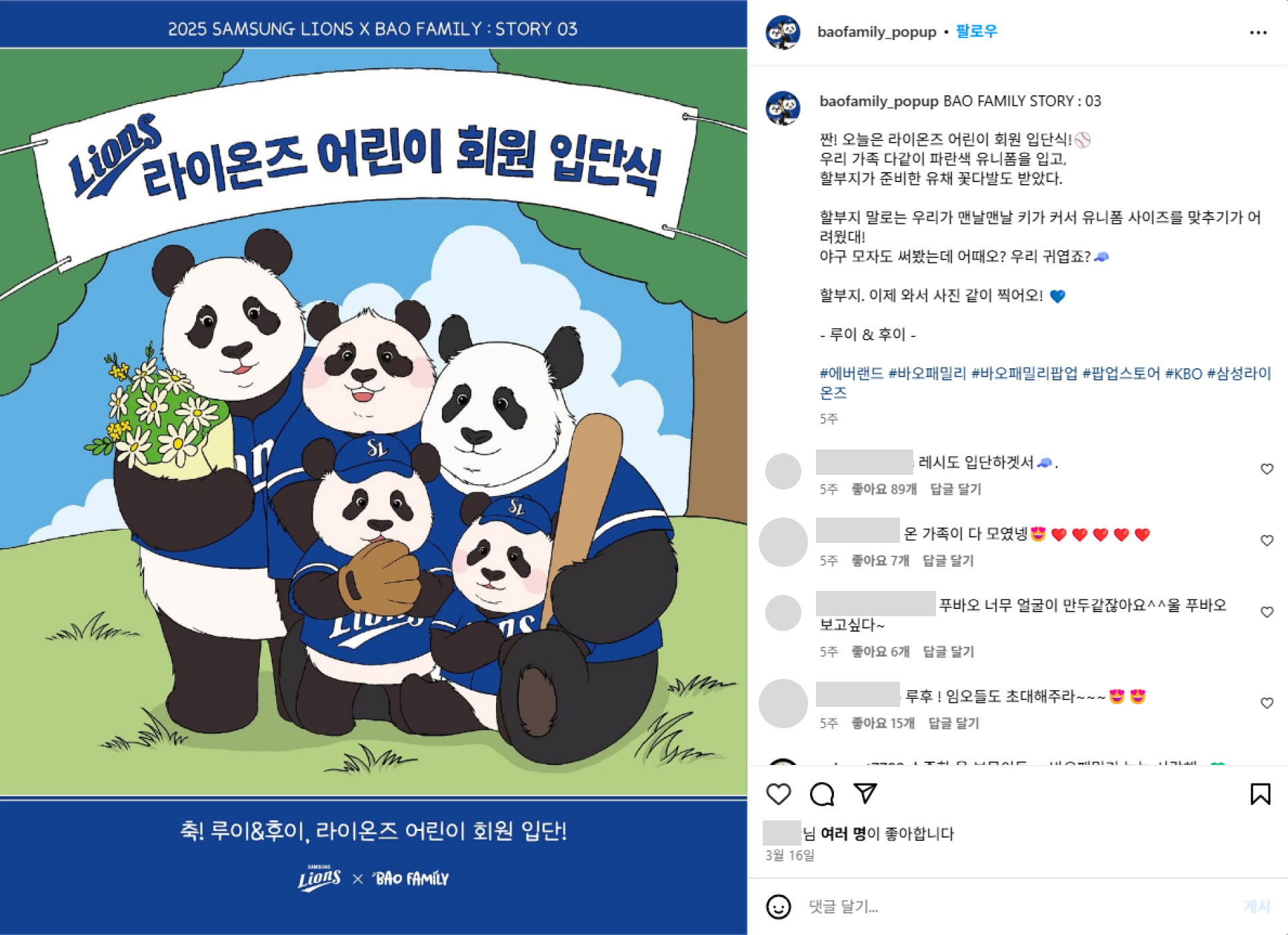This screenshot has height=935, width=1288.
Task: Share post with paper plane icon
Action: (x=865, y=794)
